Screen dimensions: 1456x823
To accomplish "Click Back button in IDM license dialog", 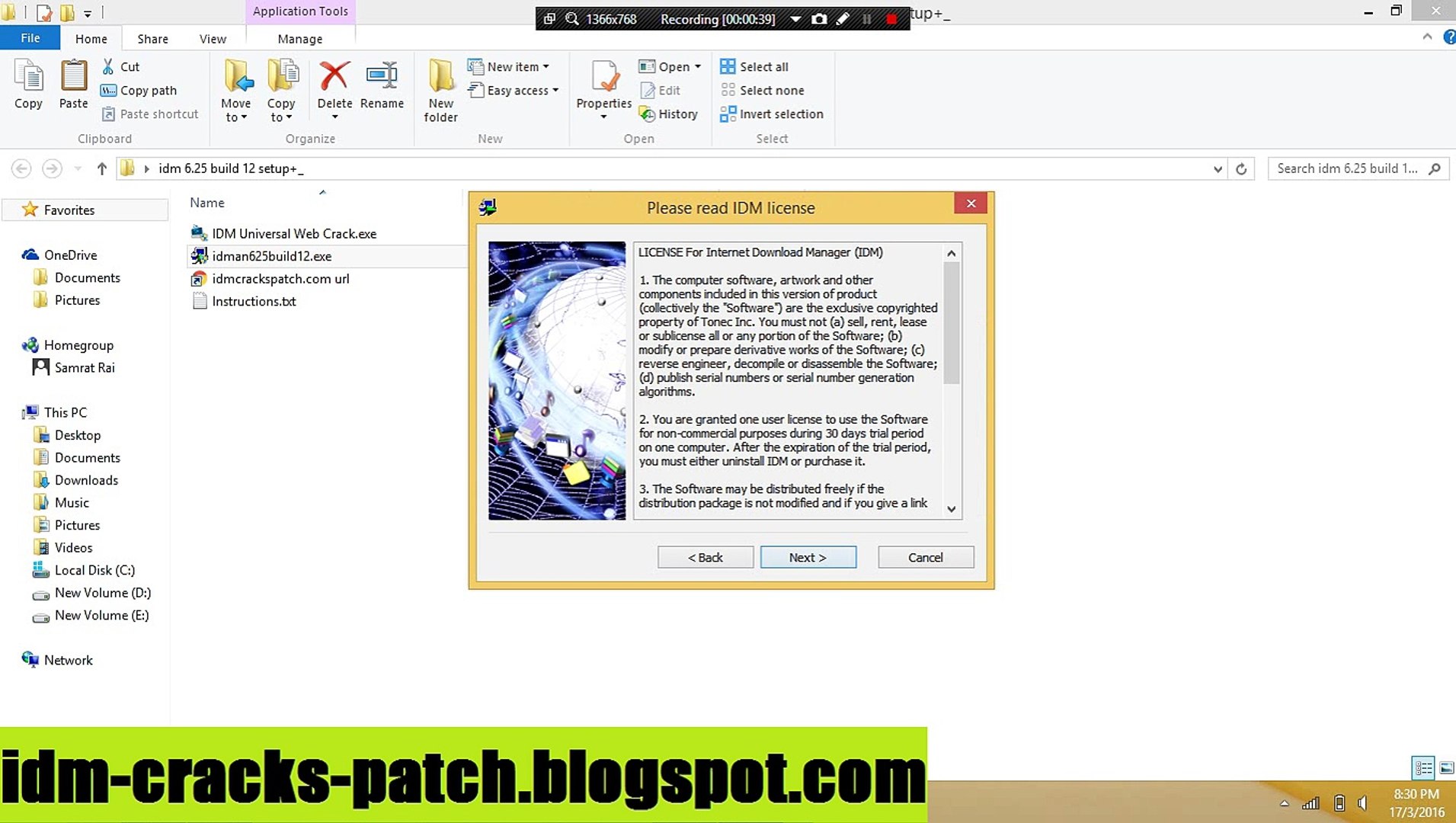I will pyautogui.click(x=706, y=557).
